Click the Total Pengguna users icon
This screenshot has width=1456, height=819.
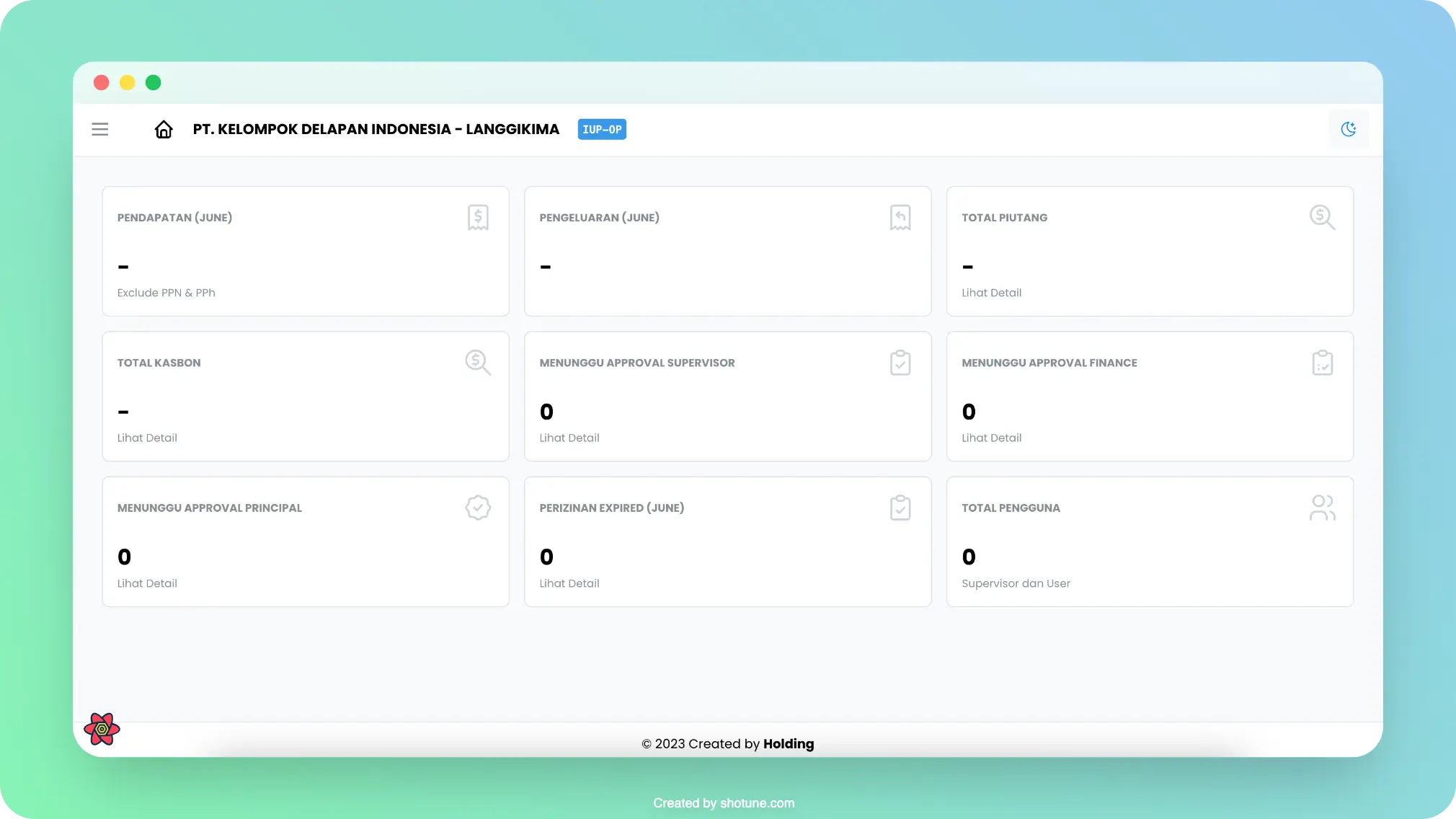1322,508
